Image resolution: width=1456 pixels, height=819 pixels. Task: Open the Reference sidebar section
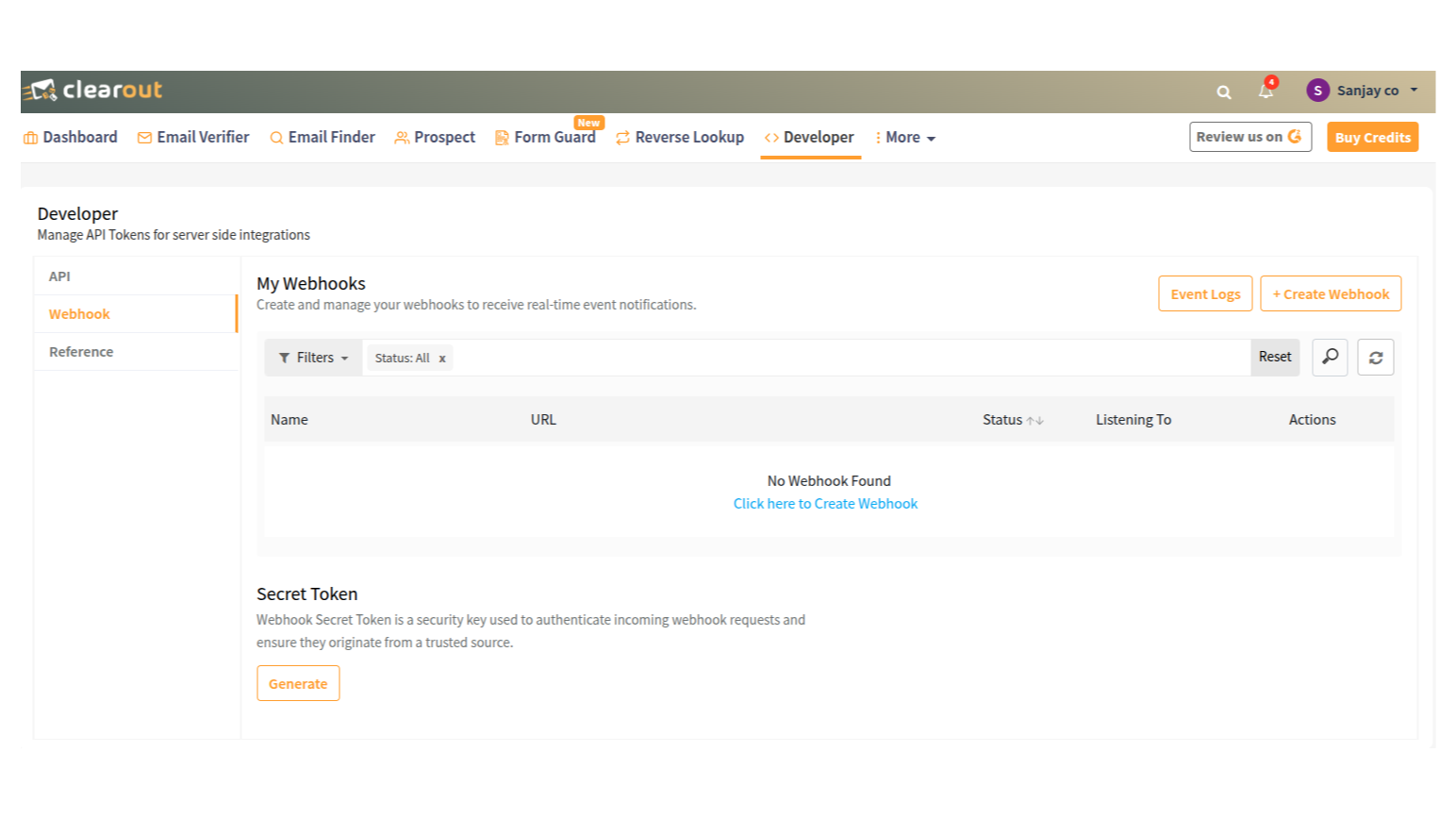[x=80, y=351]
